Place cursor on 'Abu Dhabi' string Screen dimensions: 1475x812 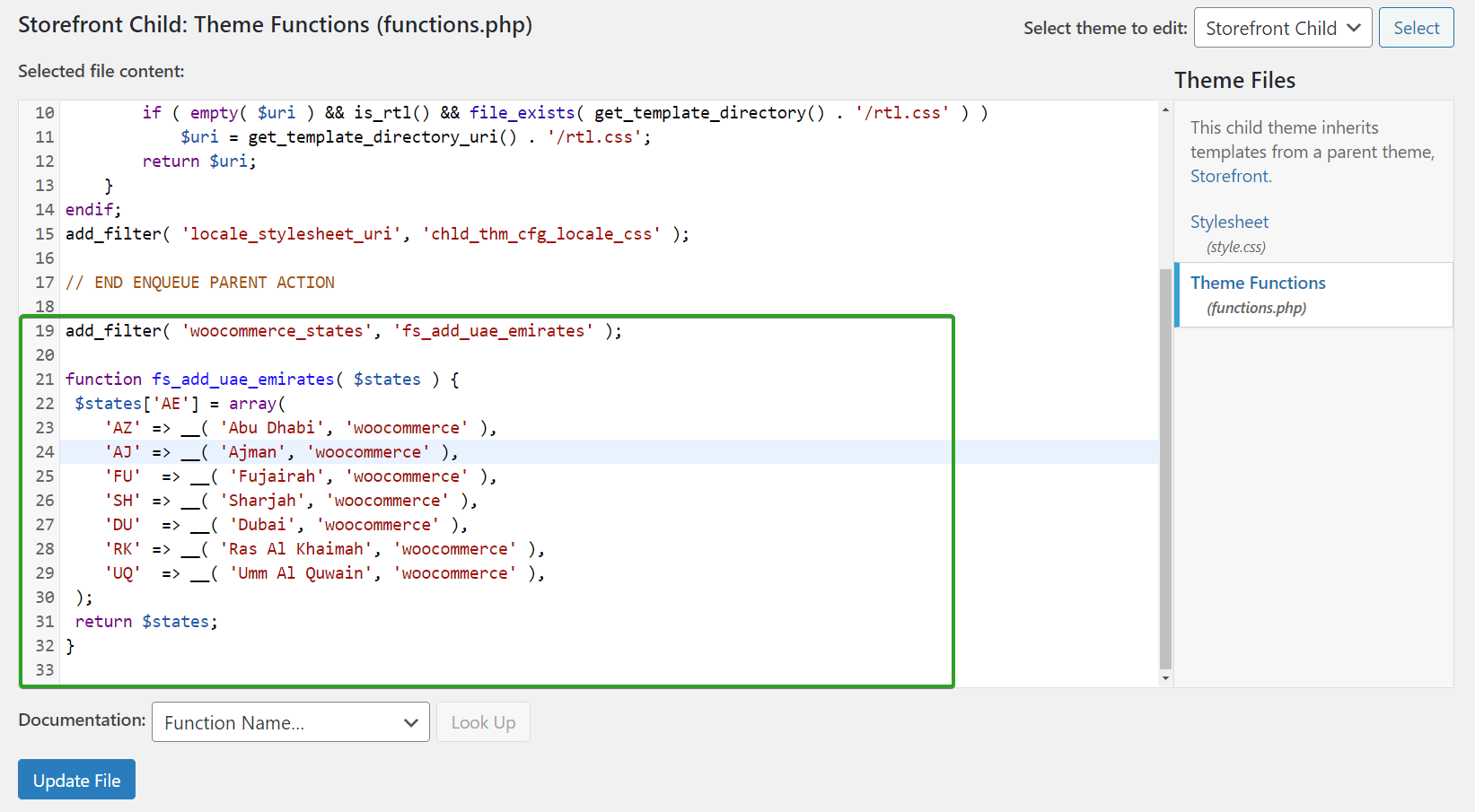[x=272, y=427]
